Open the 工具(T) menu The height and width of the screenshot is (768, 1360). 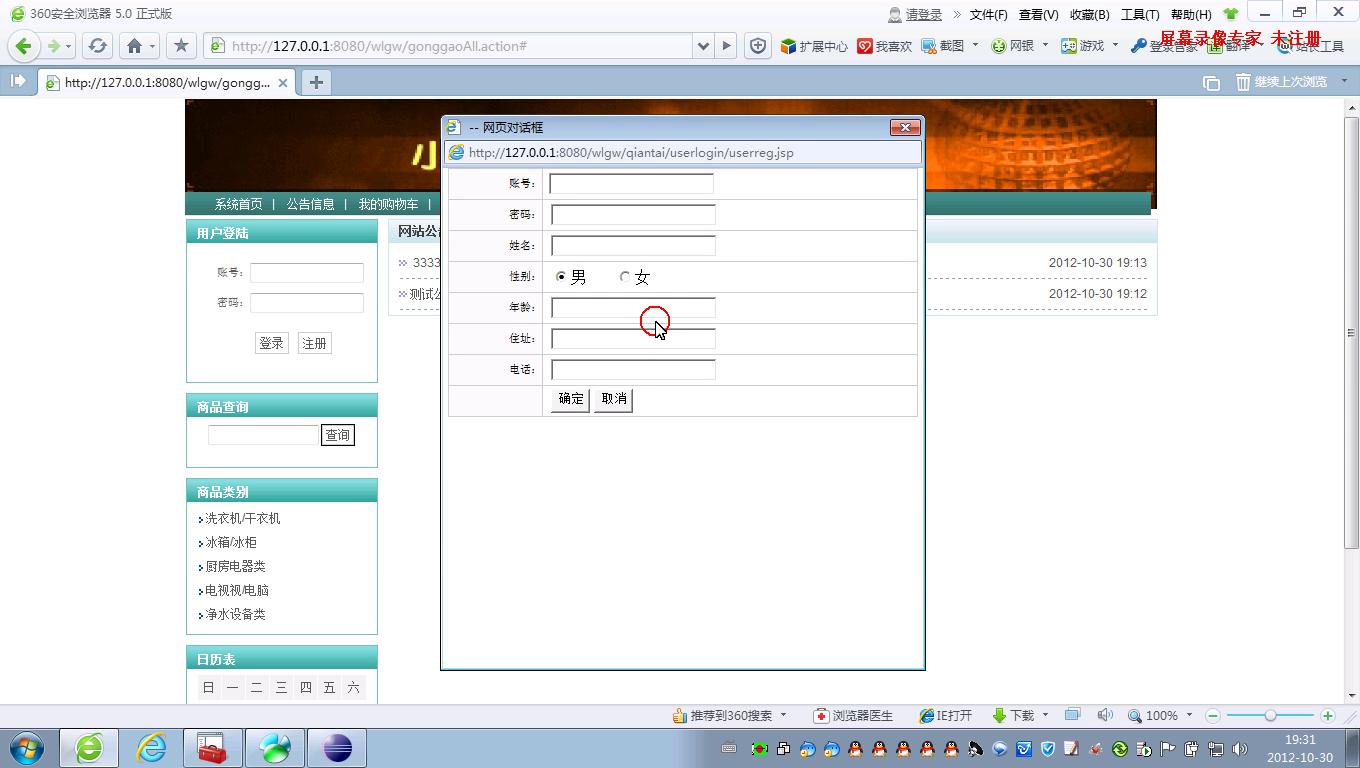point(1140,14)
